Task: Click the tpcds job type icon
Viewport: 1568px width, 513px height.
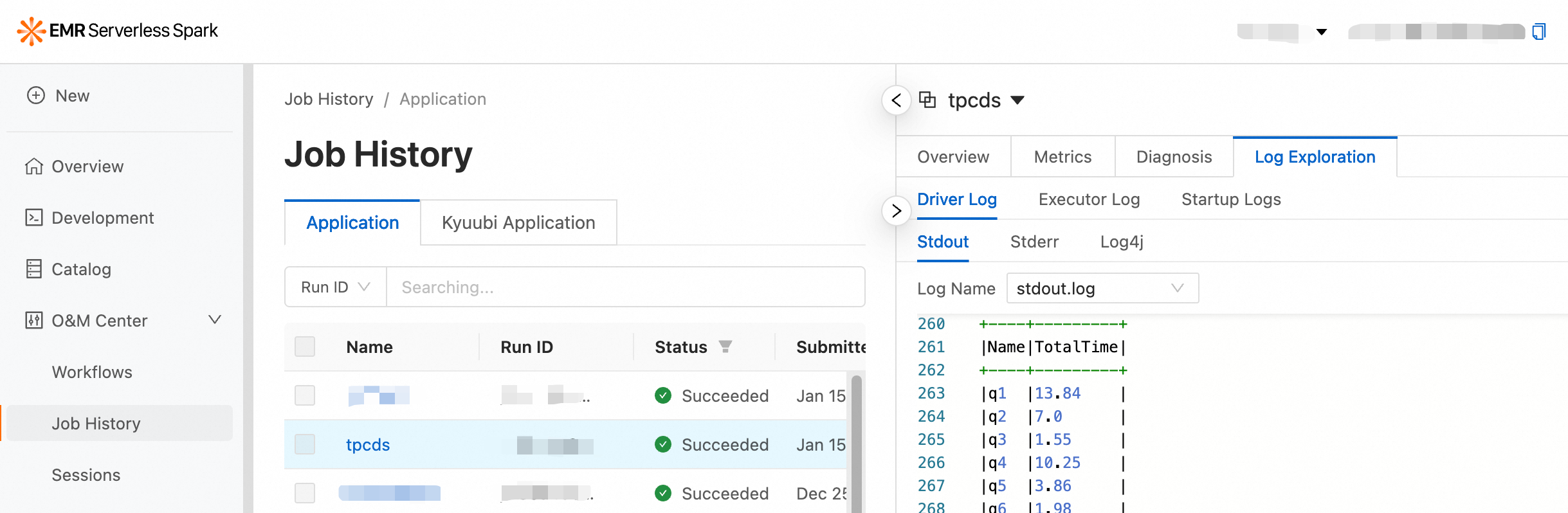Action: pos(927,100)
